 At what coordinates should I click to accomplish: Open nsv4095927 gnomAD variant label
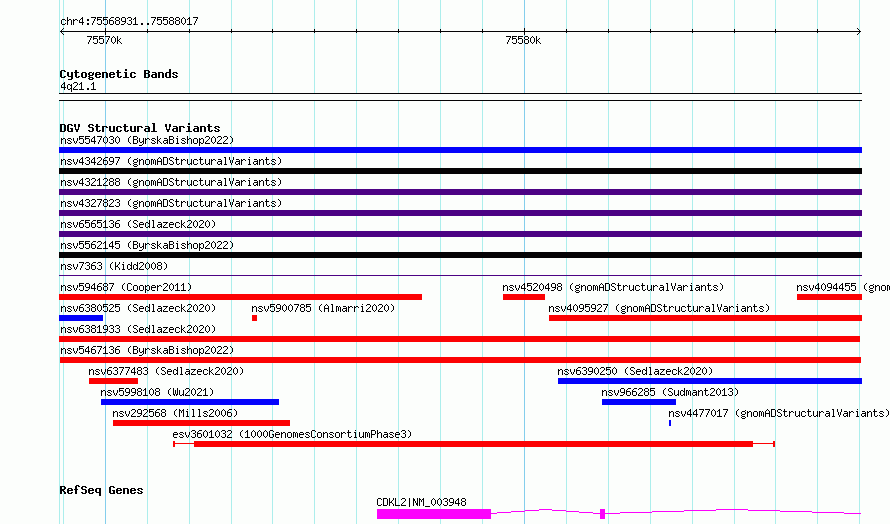coord(659,308)
